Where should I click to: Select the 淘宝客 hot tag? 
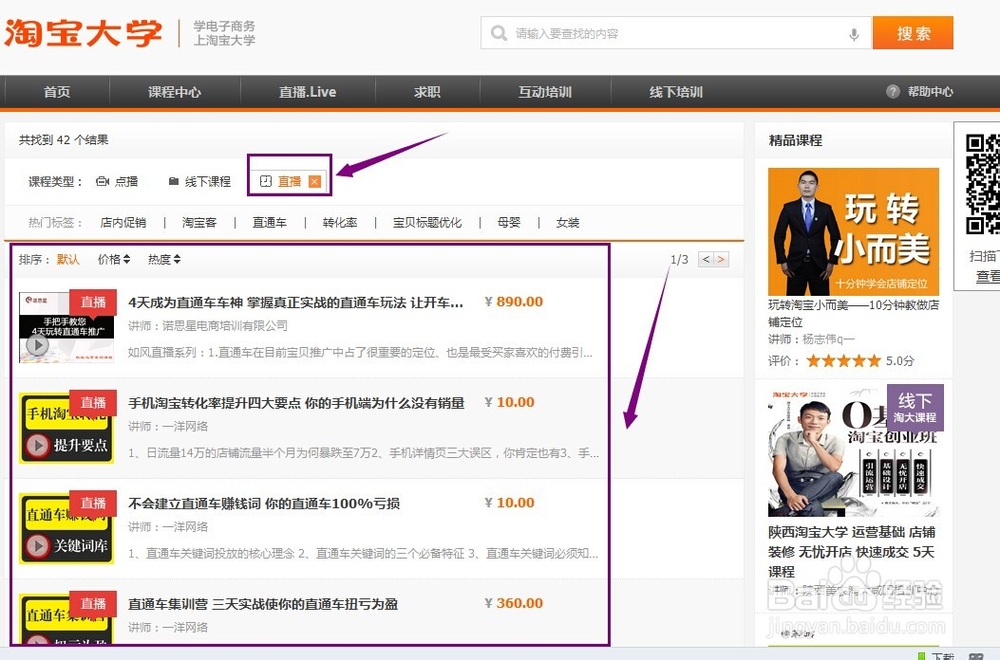click(200, 223)
